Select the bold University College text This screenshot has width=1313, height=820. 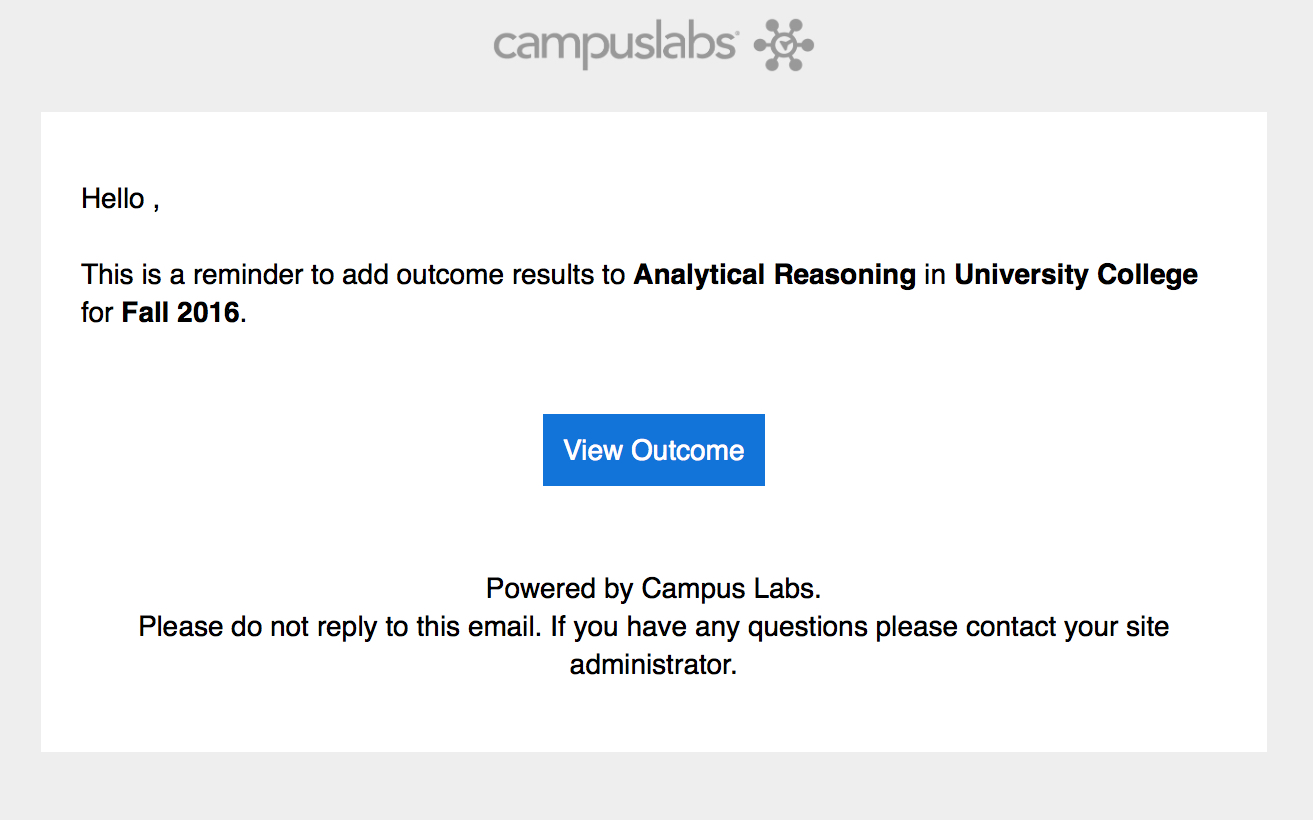(1076, 274)
